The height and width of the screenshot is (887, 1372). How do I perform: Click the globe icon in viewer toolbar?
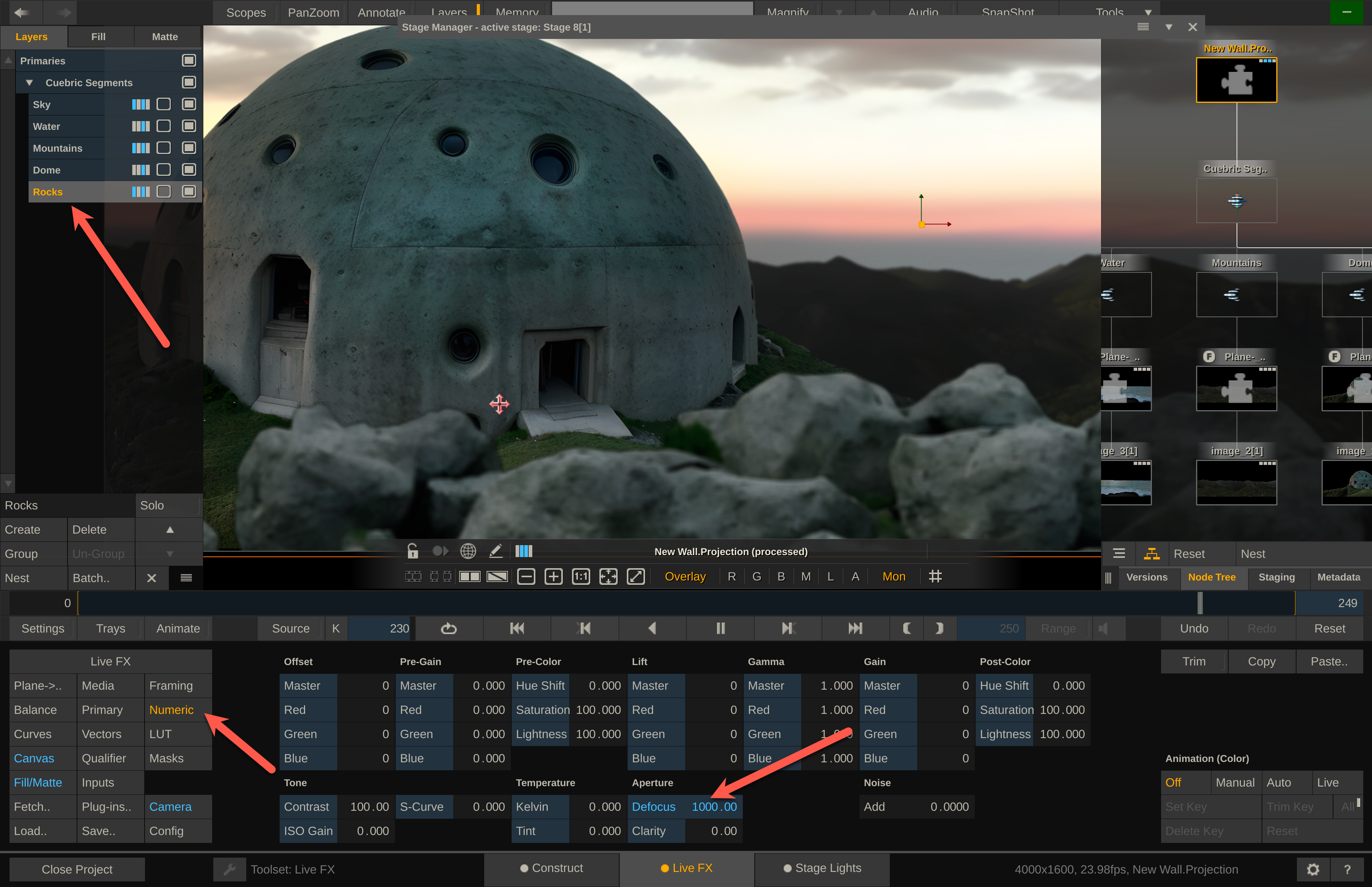pyautogui.click(x=468, y=551)
